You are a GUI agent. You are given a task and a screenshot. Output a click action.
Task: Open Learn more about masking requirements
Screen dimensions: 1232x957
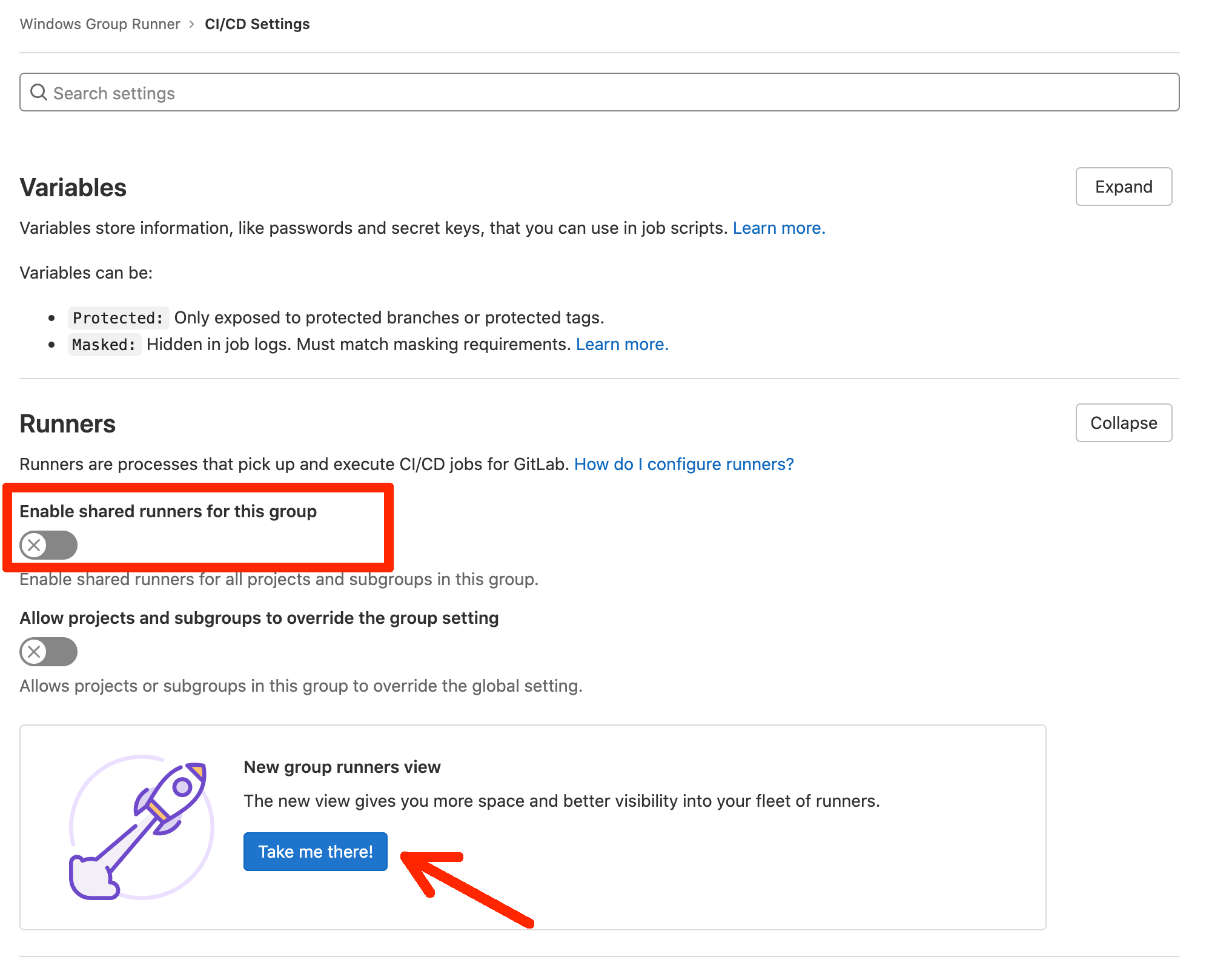[622, 344]
